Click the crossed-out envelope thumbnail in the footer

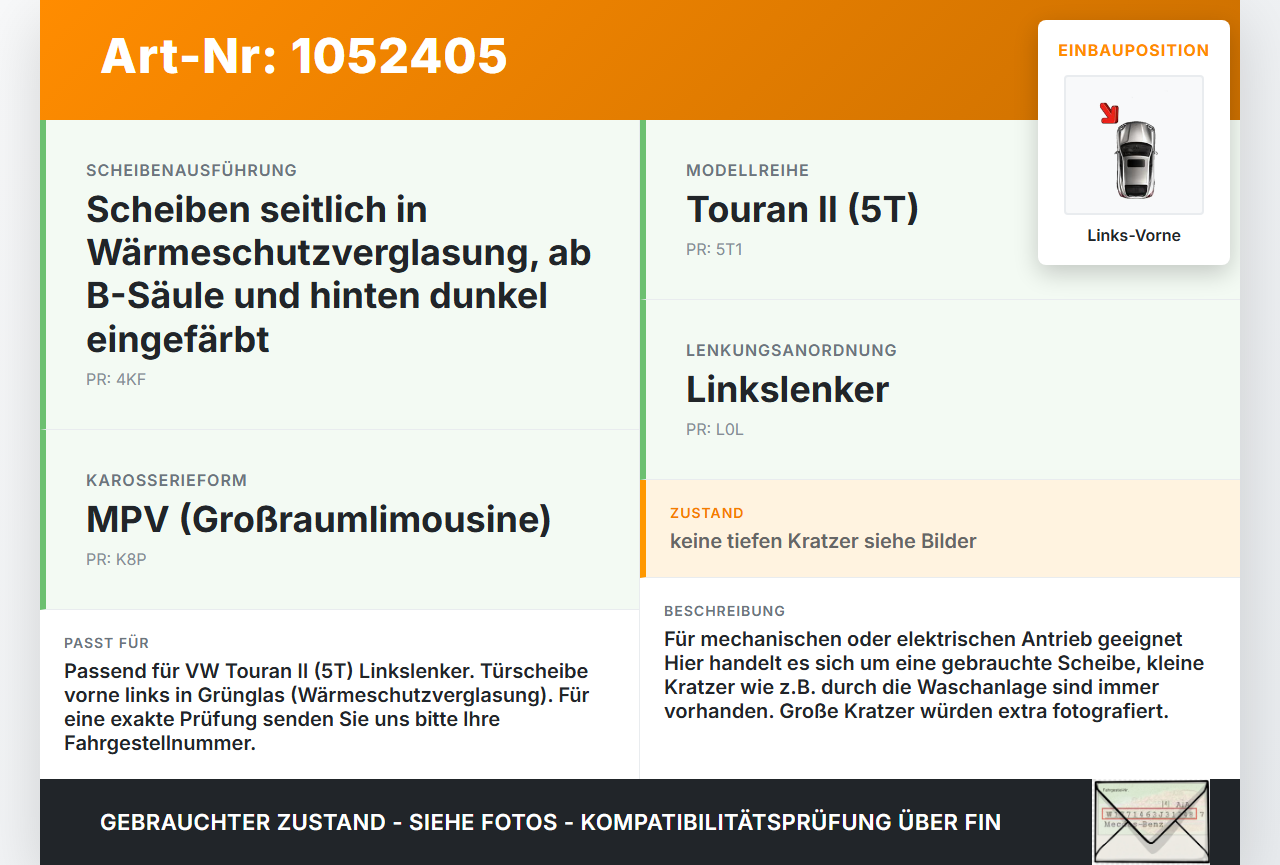[1151, 822]
